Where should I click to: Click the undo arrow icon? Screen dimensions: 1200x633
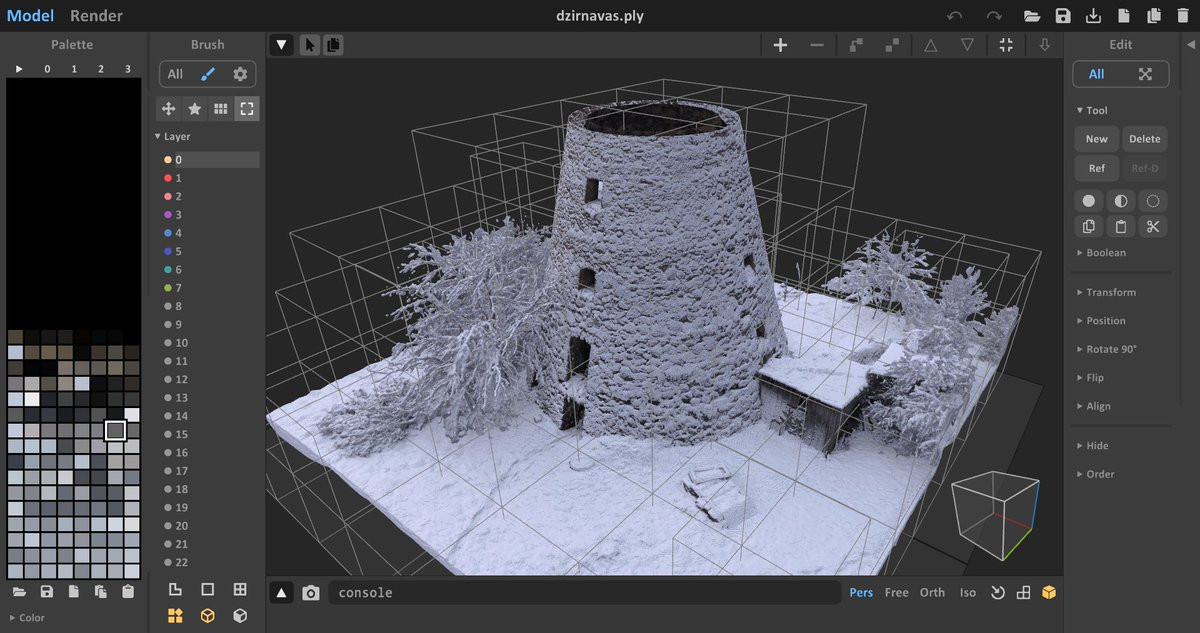955,16
